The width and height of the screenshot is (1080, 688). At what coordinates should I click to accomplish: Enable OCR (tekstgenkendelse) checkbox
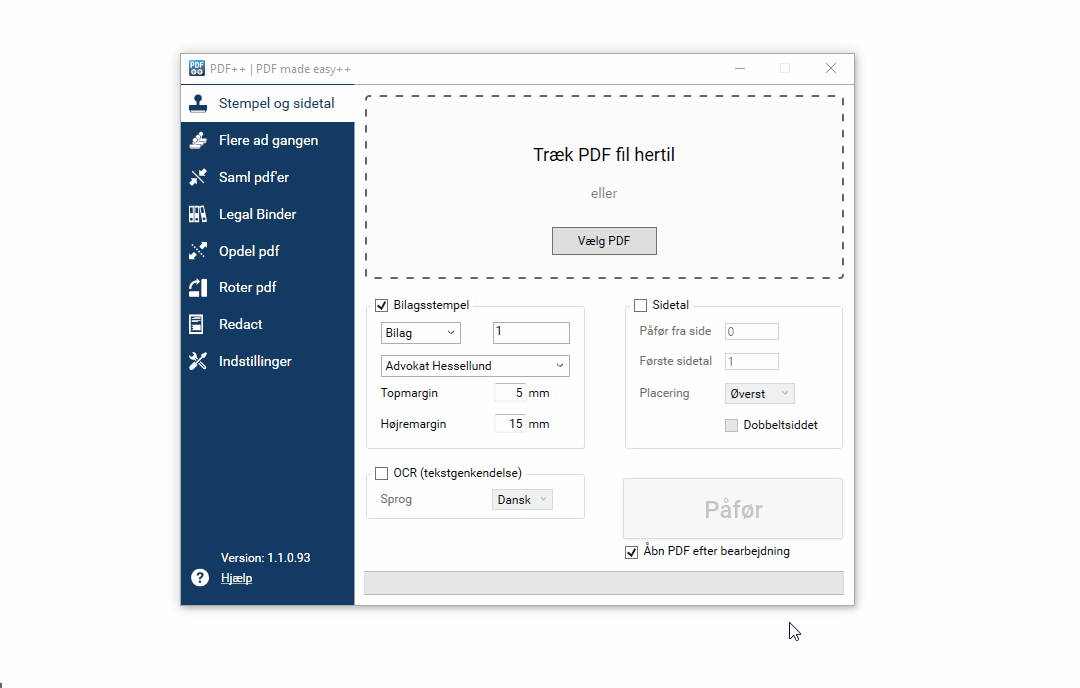coord(382,473)
